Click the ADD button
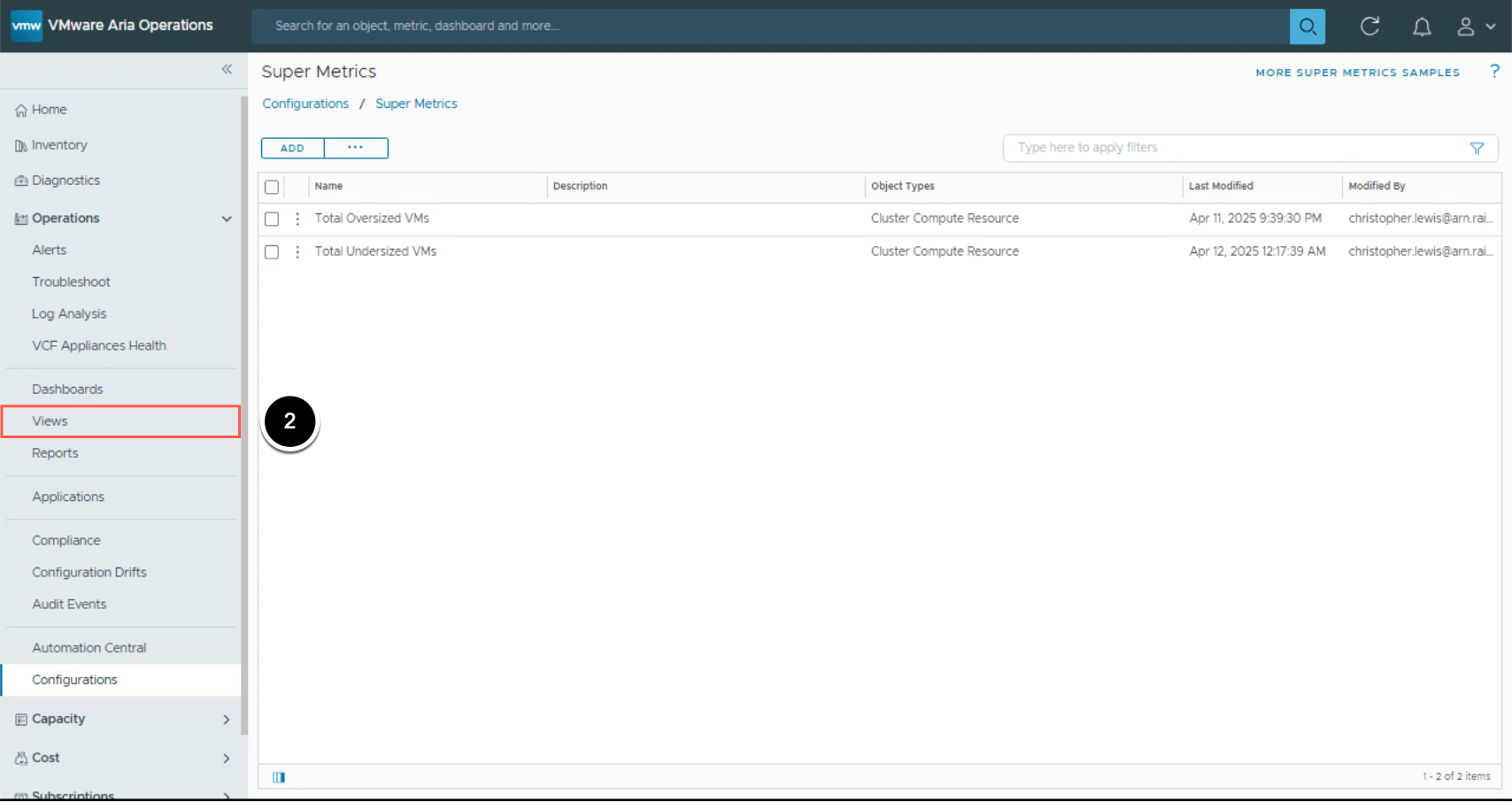Screen dimensions: 1512x802 [x=292, y=148]
